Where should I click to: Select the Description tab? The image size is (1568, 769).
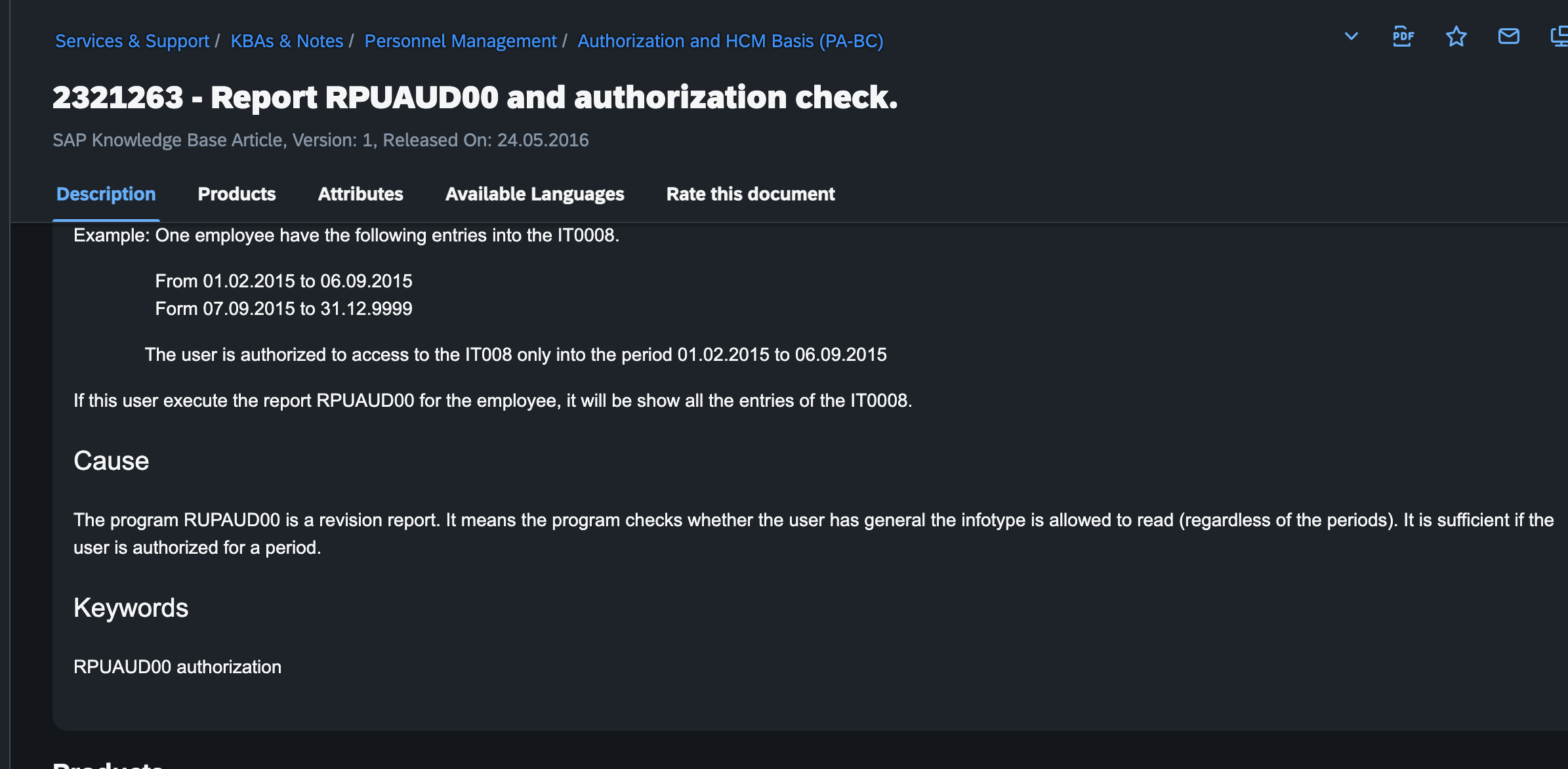(106, 194)
